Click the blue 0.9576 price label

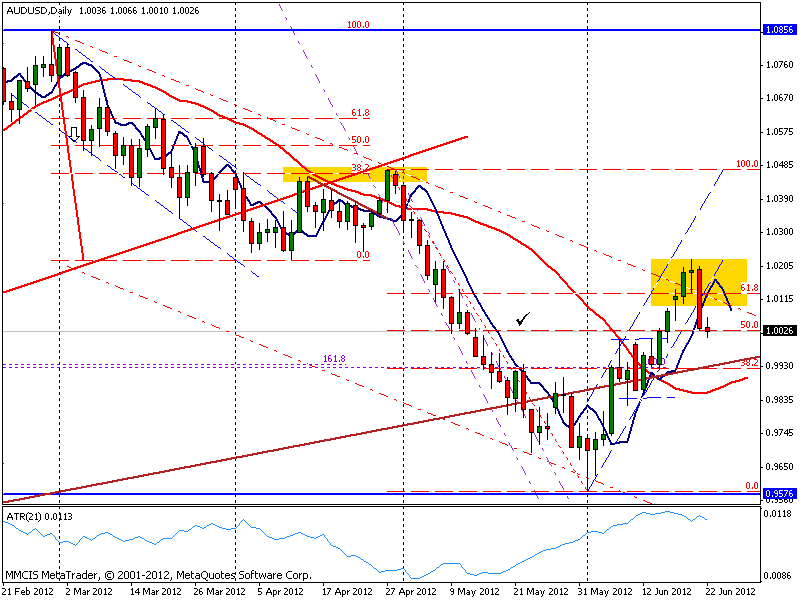tap(780, 493)
